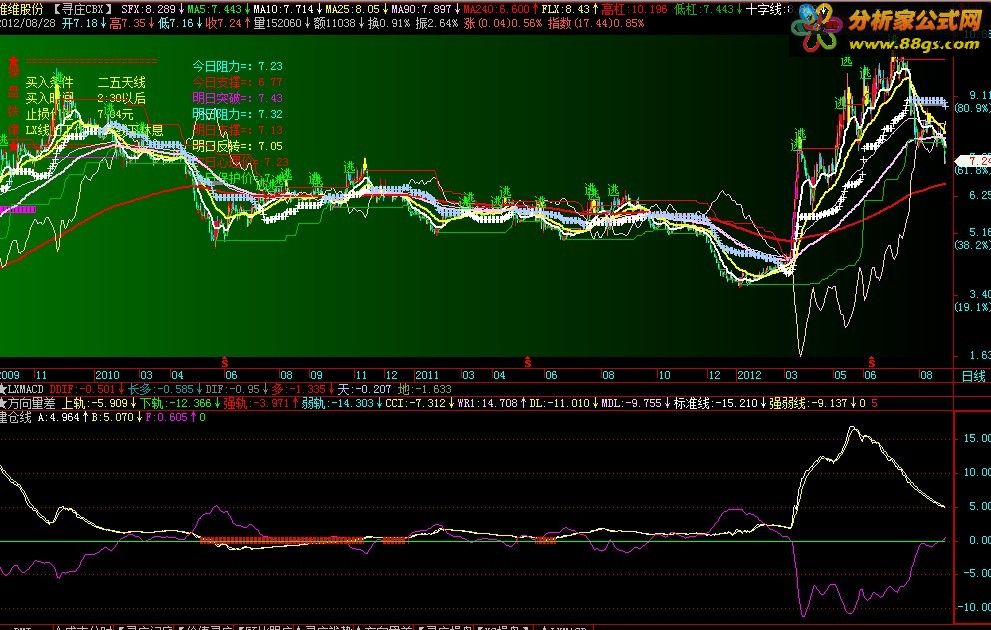Click the closing price 收7.24
This screenshot has height=630, width=991.
tap(224, 23)
